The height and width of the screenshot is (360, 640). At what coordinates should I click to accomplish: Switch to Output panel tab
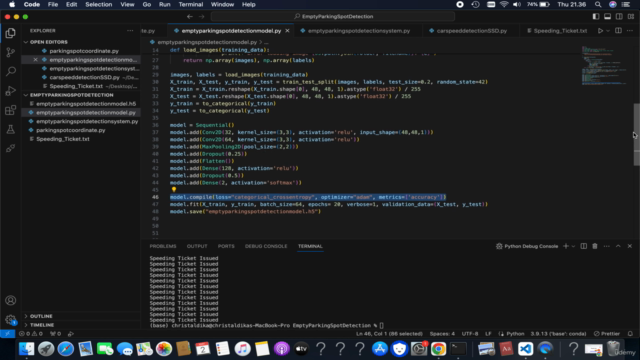pos(197,246)
